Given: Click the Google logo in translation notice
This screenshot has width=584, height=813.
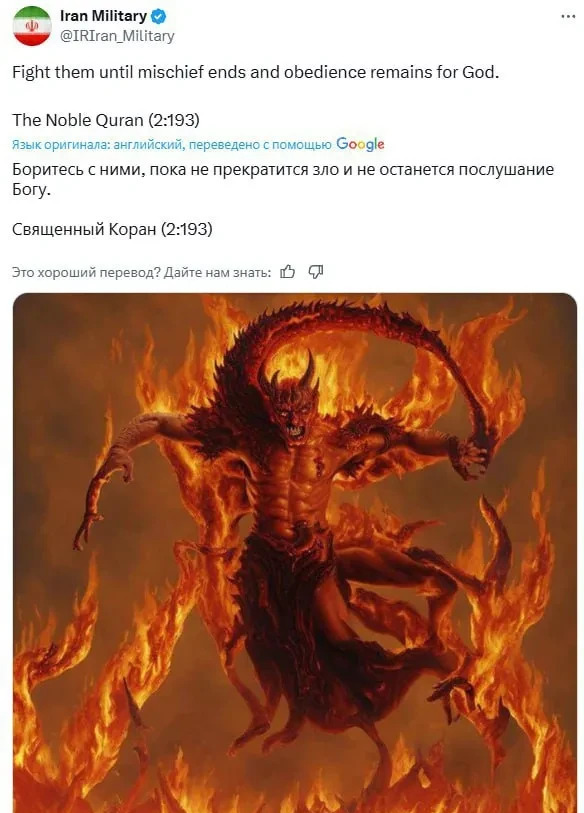Looking at the screenshot, I should [360, 144].
